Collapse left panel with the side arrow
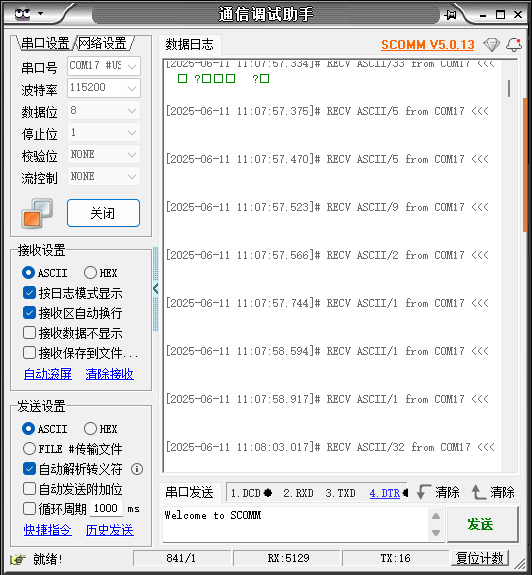The width and height of the screenshot is (532, 575). coord(156,289)
